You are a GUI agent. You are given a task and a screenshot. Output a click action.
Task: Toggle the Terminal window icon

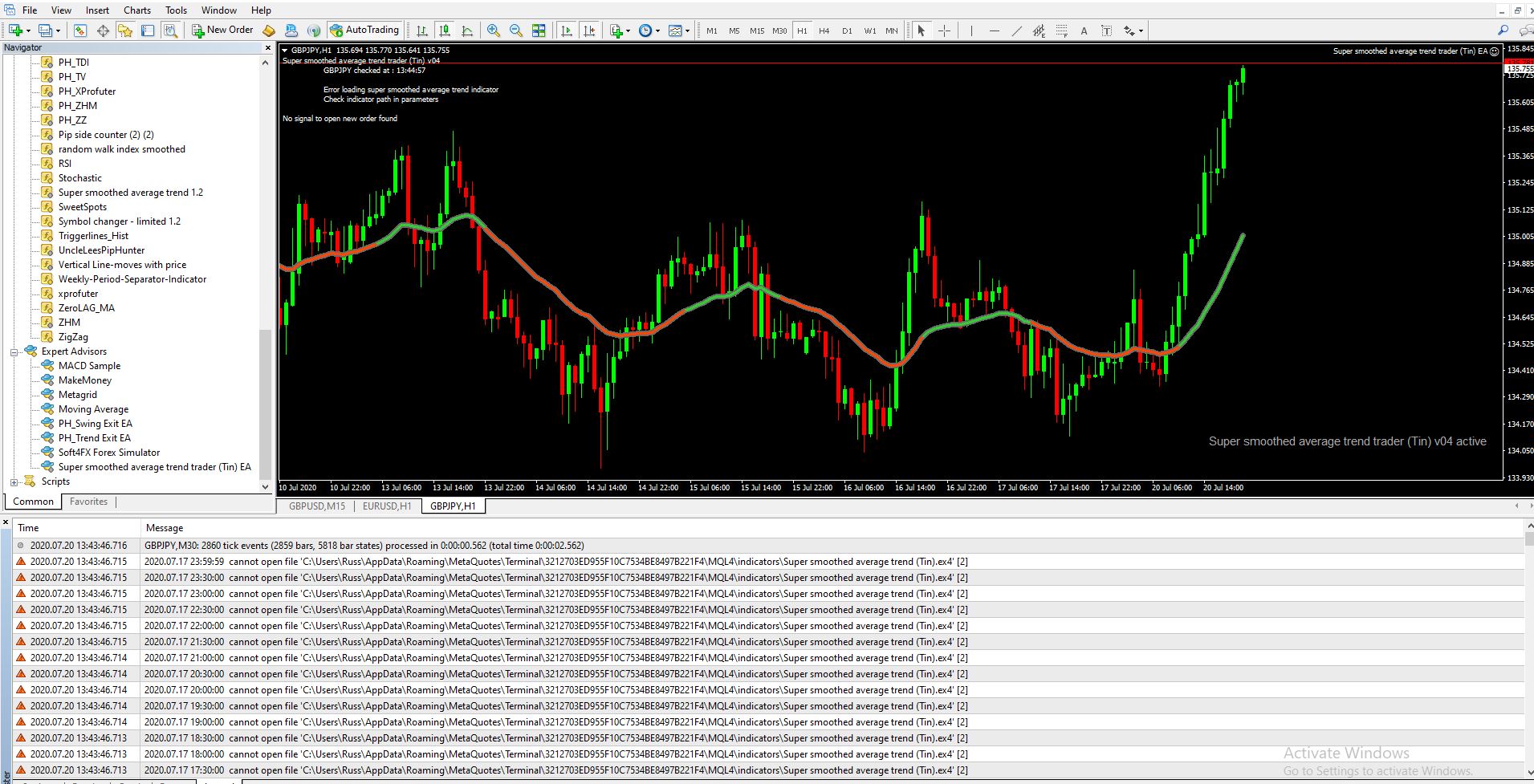(x=148, y=30)
